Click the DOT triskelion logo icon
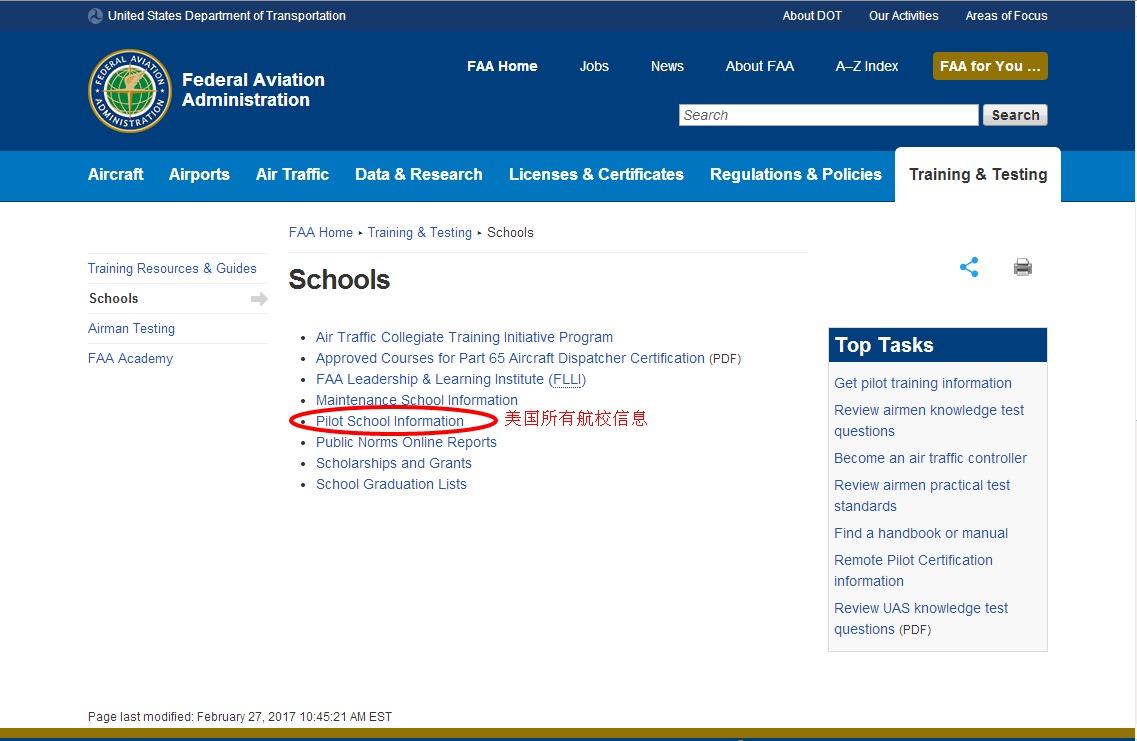The image size is (1137, 741). [95, 16]
